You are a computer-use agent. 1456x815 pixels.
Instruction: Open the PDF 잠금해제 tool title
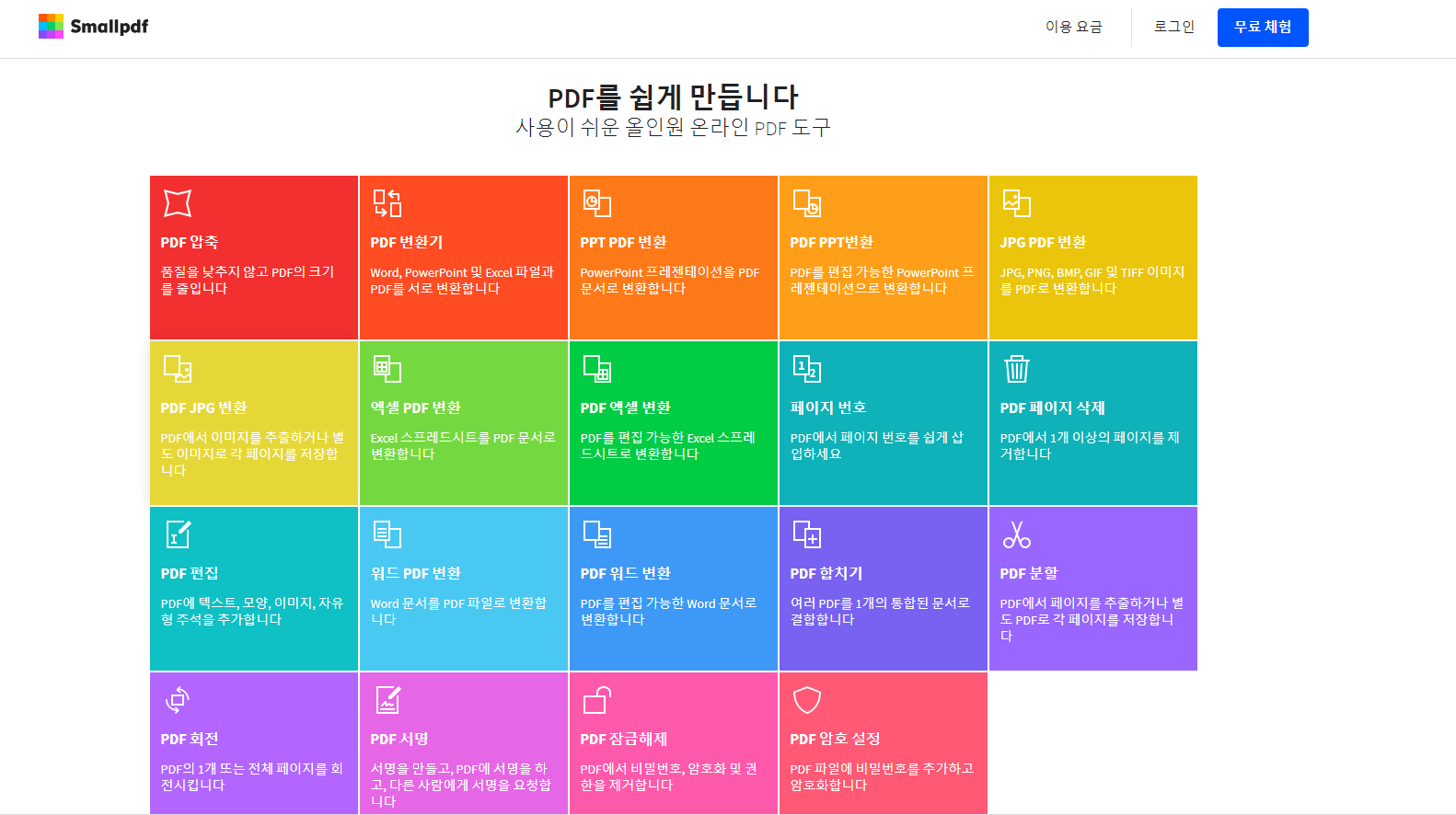624,739
